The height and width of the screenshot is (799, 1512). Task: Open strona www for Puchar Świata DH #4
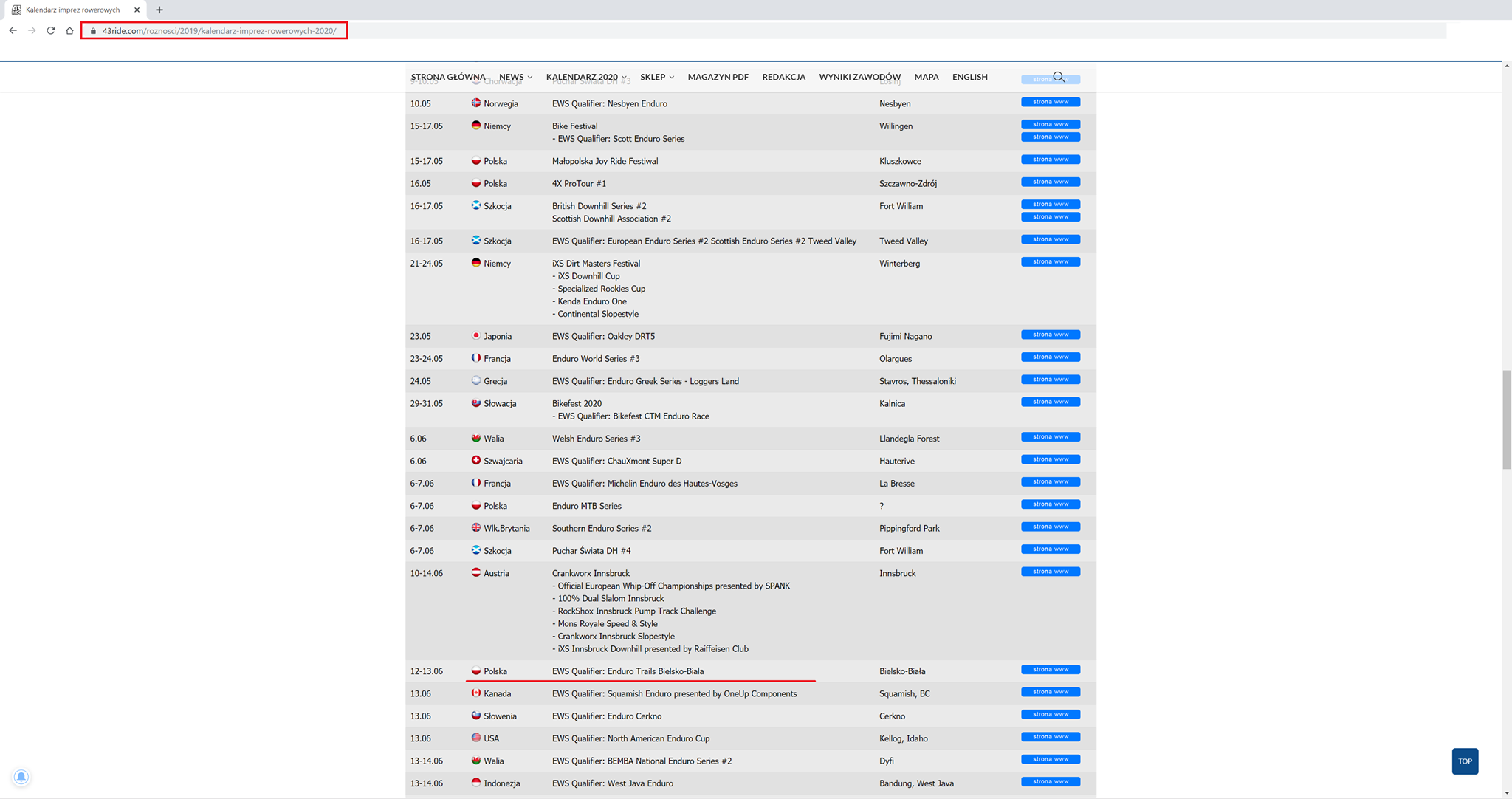pyautogui.click(x=1051, y=549)
